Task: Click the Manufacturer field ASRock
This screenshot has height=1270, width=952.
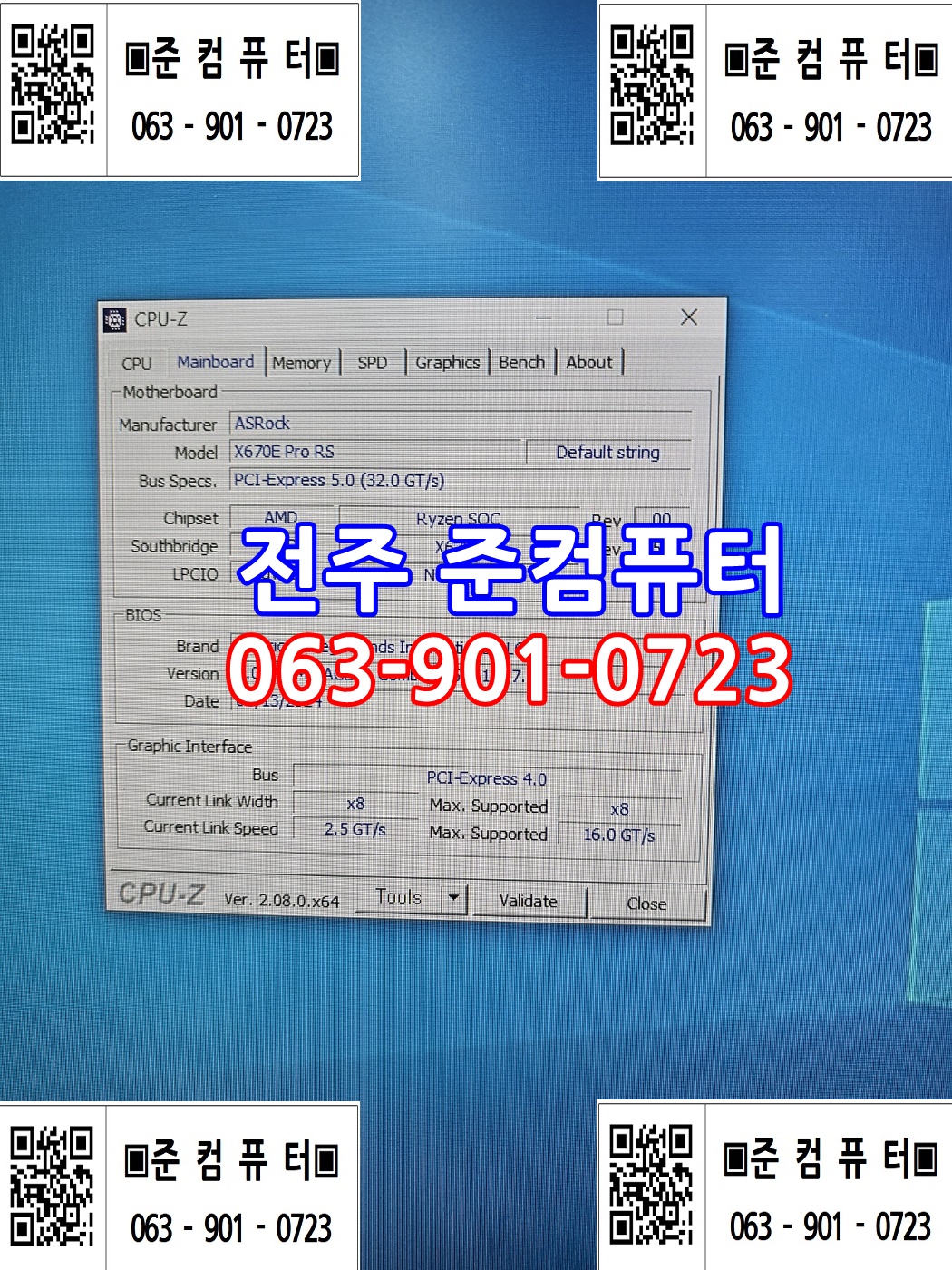Action: [x=461, y=424]
